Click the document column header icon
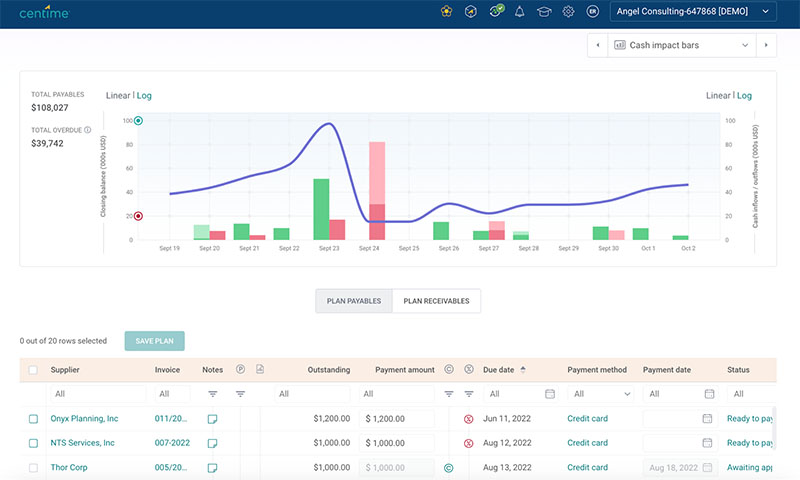This screenshot has height=480, width=800. coord(260,369)
